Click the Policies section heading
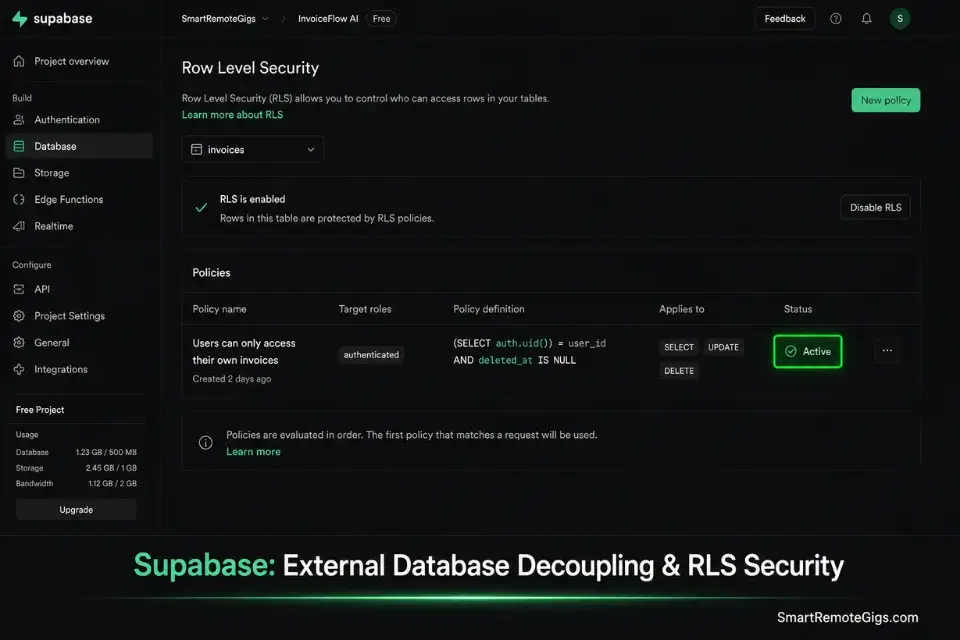 click(211, 273)
